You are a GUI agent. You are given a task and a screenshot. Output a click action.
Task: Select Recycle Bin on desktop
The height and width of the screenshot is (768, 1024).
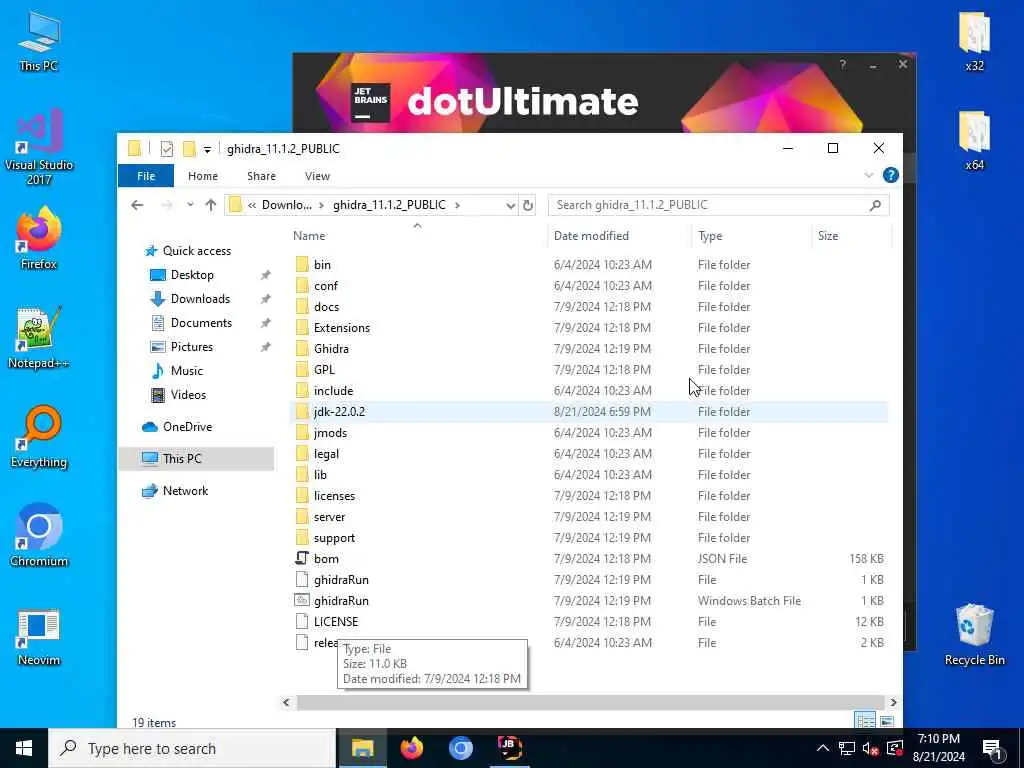pos(974,635)
